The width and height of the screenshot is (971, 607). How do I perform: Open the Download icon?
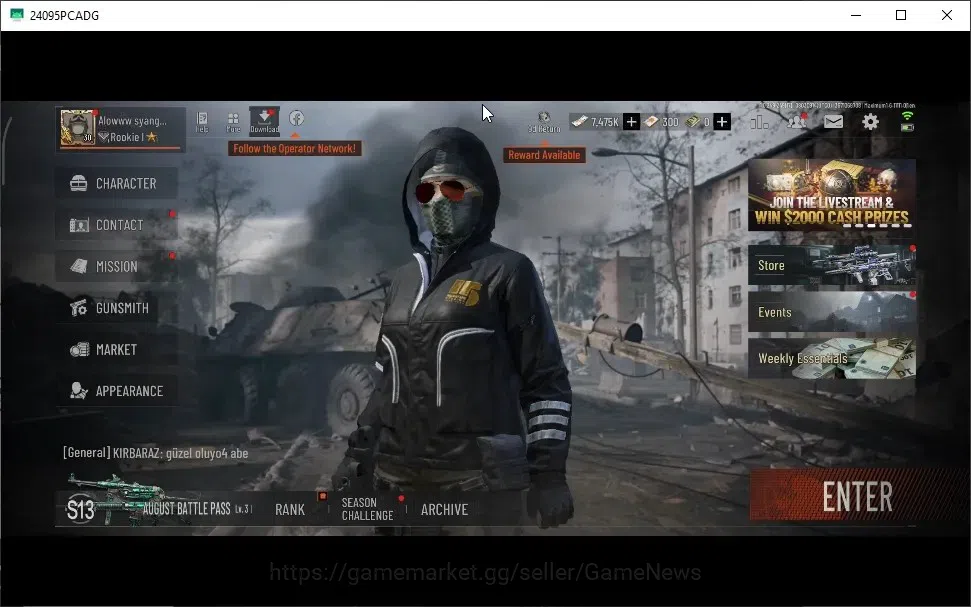point(264,120)
